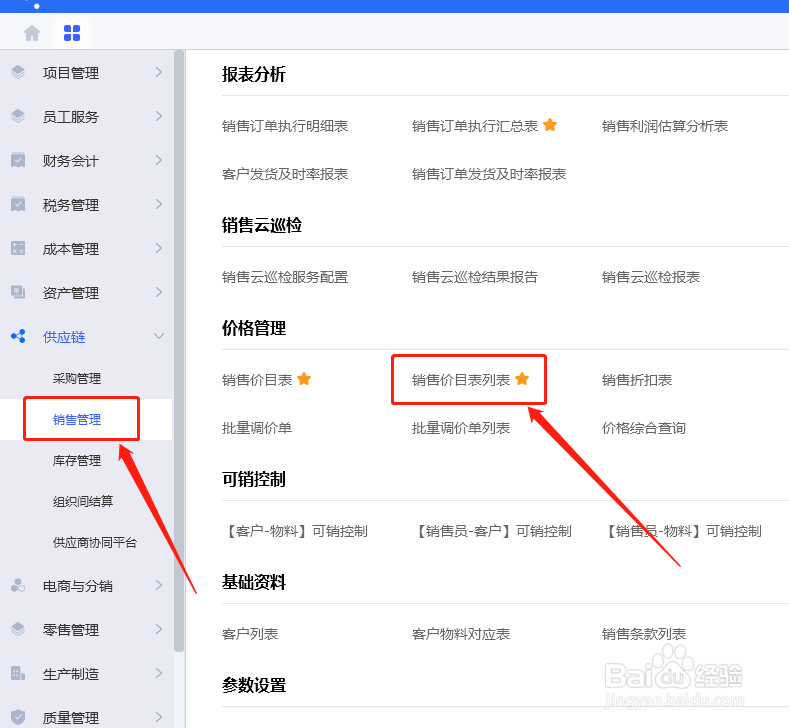This screenshot has width=789, height=728.
Task: Unfavorite star next to 销售订单执行汇总表
Action: (x=550, y=125)
